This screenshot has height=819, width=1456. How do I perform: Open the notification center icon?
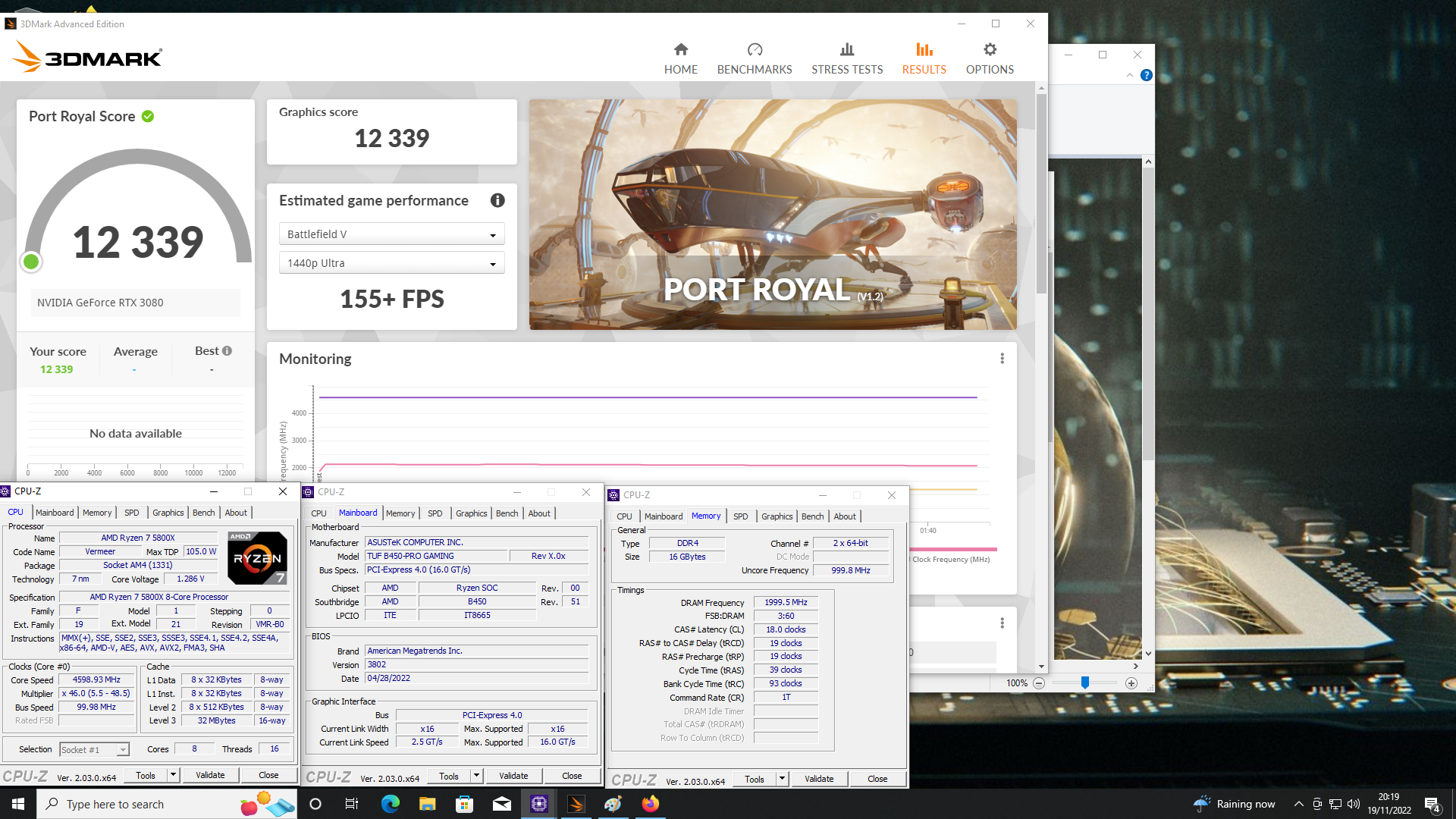(x=1432, y=805)
